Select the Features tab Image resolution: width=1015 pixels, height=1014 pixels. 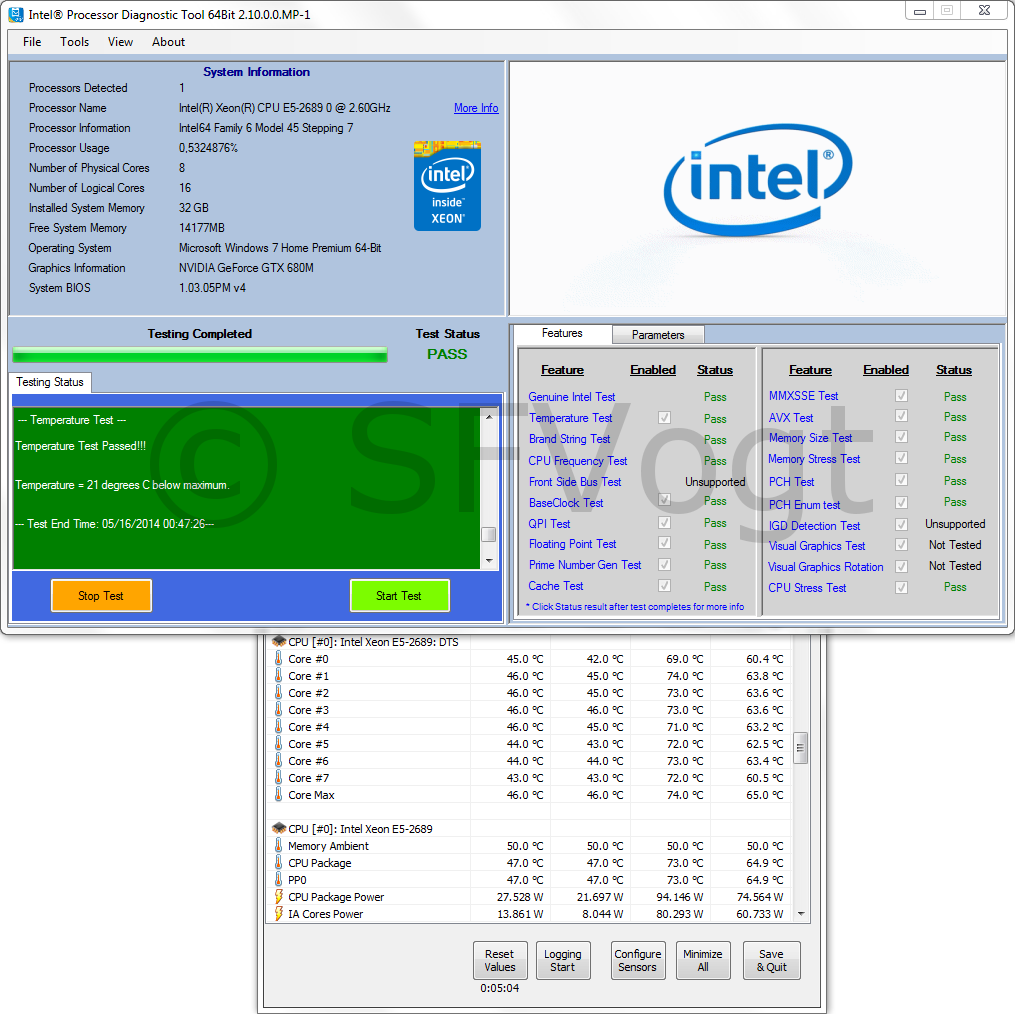[x=562, y=333]
